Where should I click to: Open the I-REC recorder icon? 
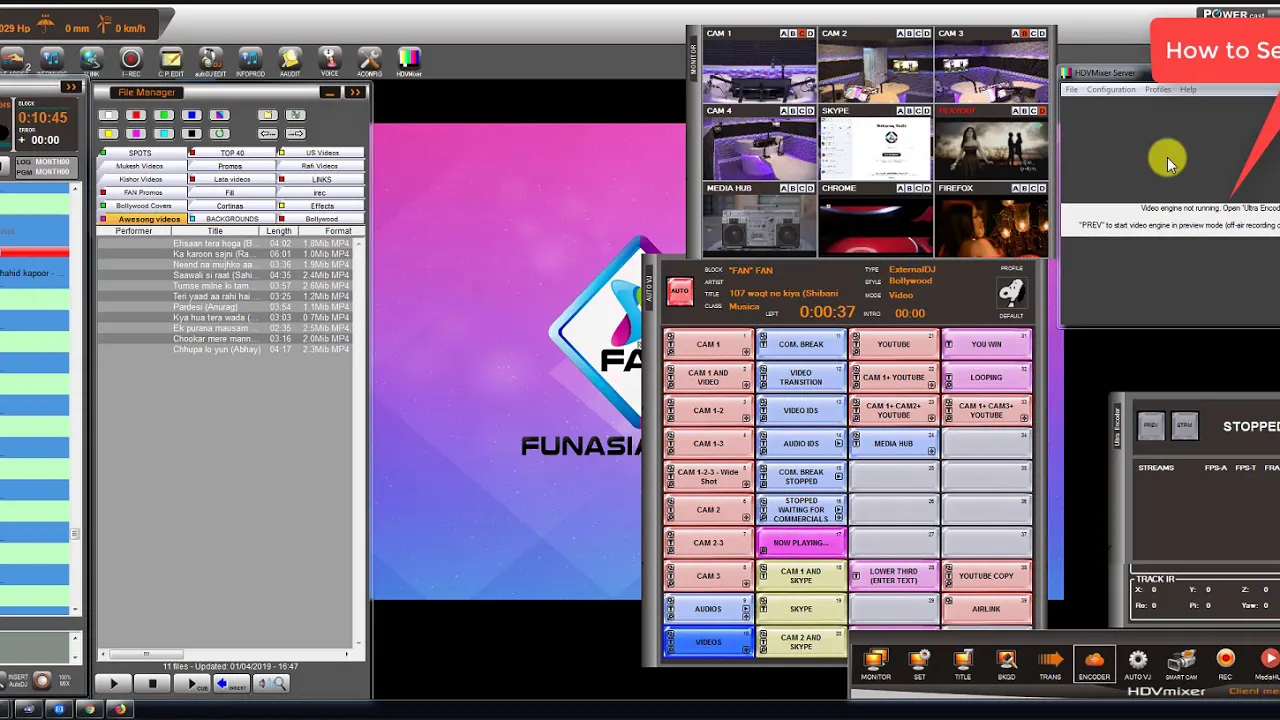[131, 60]
